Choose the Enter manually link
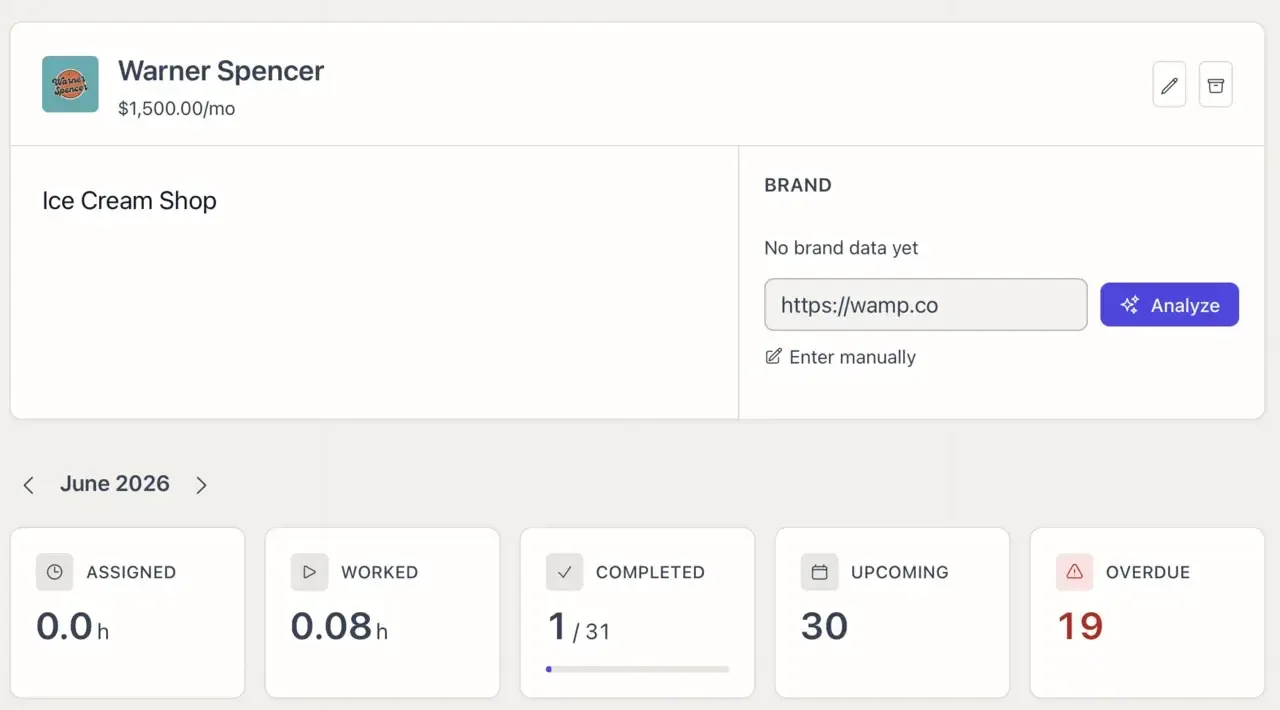Screen dimensions: 1280x710 [x=840, y=357]
